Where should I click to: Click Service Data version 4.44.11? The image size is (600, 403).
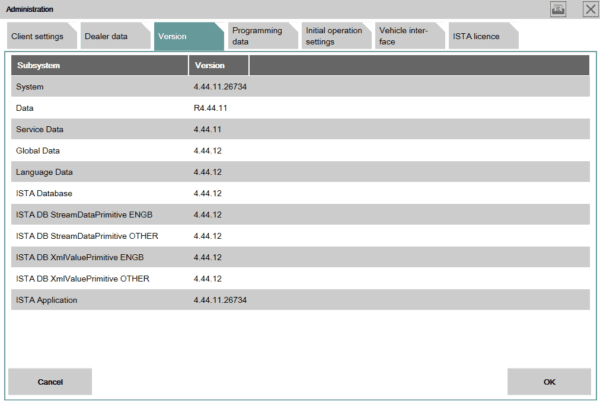207,129
